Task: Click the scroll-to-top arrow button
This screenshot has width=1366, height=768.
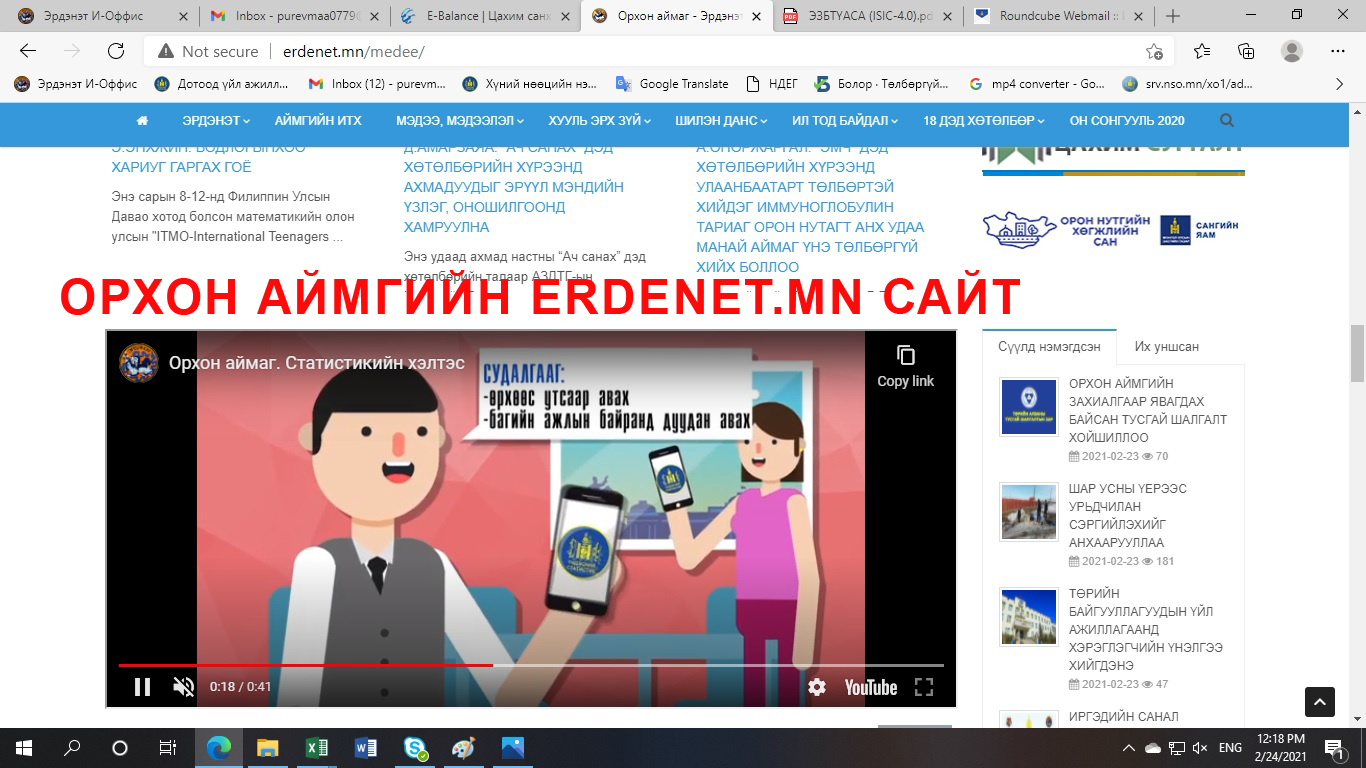Action: pos(1319,701)
